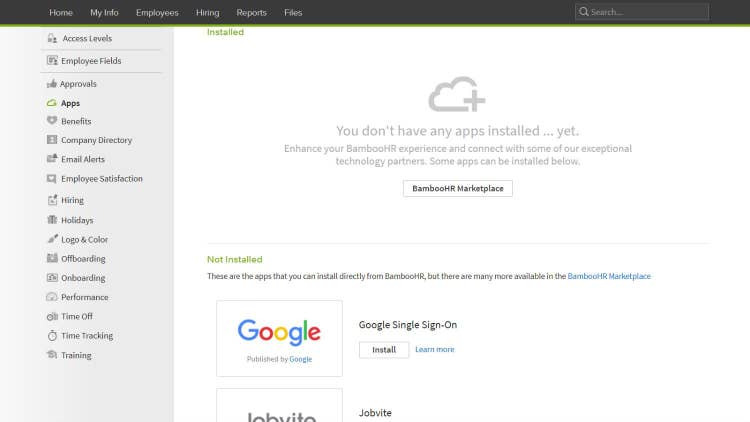Open Offboarding settings

pyautogui.click(x=83, y=258)
